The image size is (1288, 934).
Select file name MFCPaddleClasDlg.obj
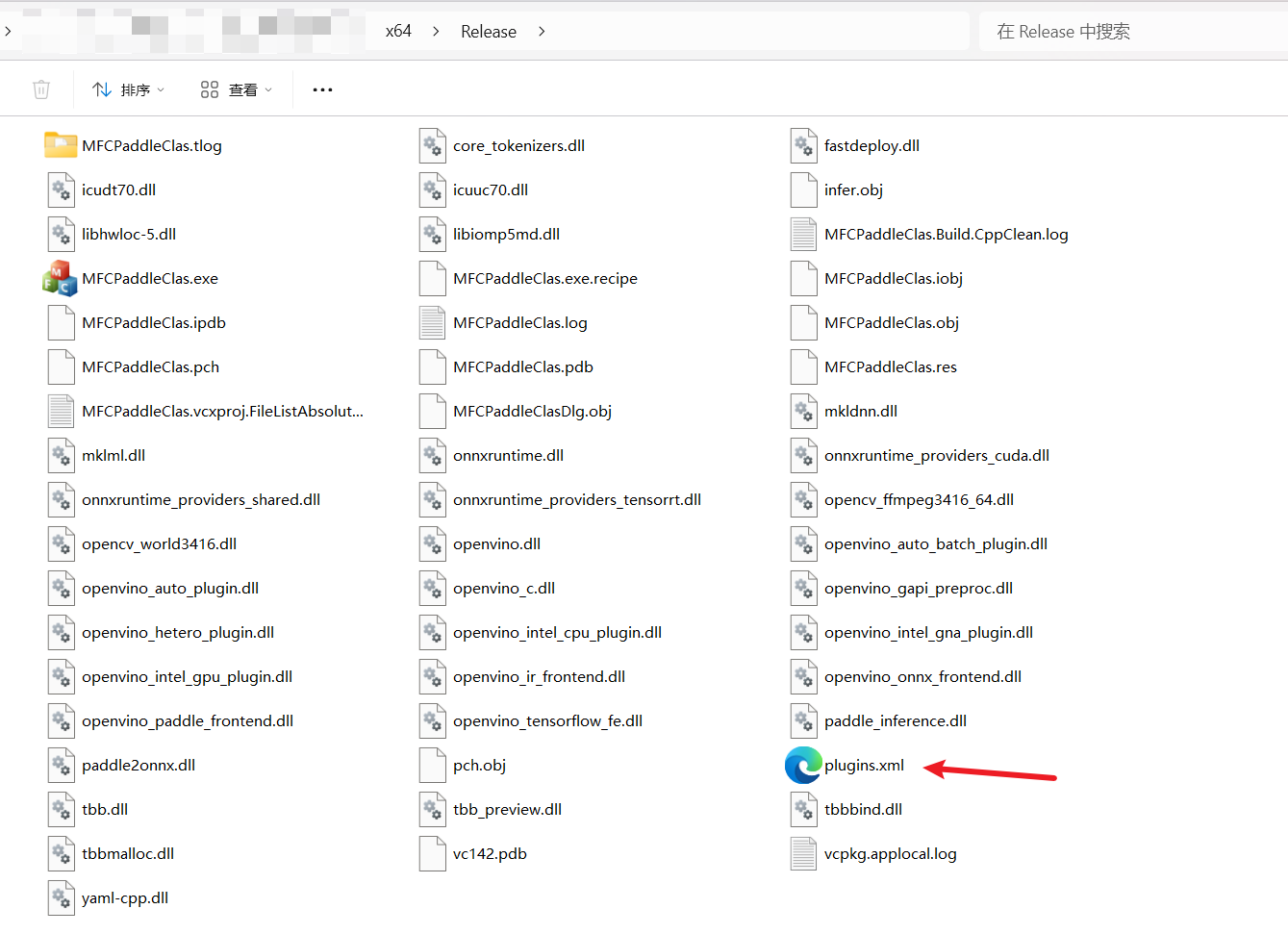tap(532, 411)
